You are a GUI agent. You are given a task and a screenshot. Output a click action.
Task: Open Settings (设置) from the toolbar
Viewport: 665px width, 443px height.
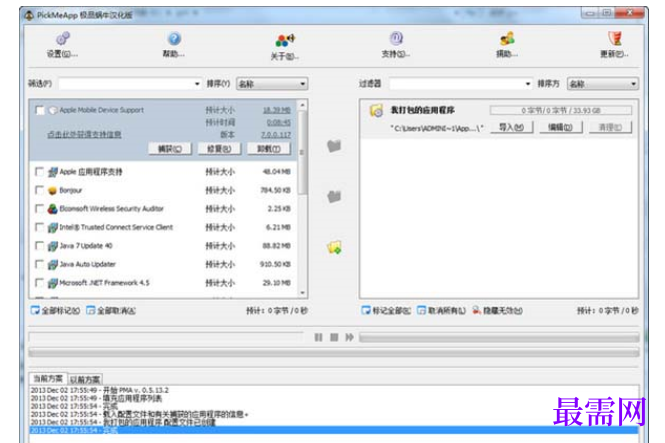tap(63, 39)
